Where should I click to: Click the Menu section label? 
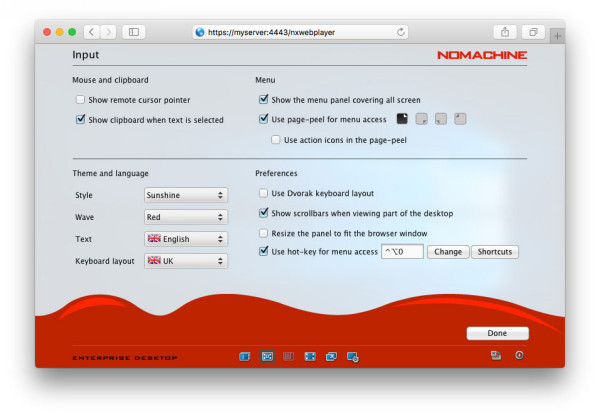coord(265,80)
